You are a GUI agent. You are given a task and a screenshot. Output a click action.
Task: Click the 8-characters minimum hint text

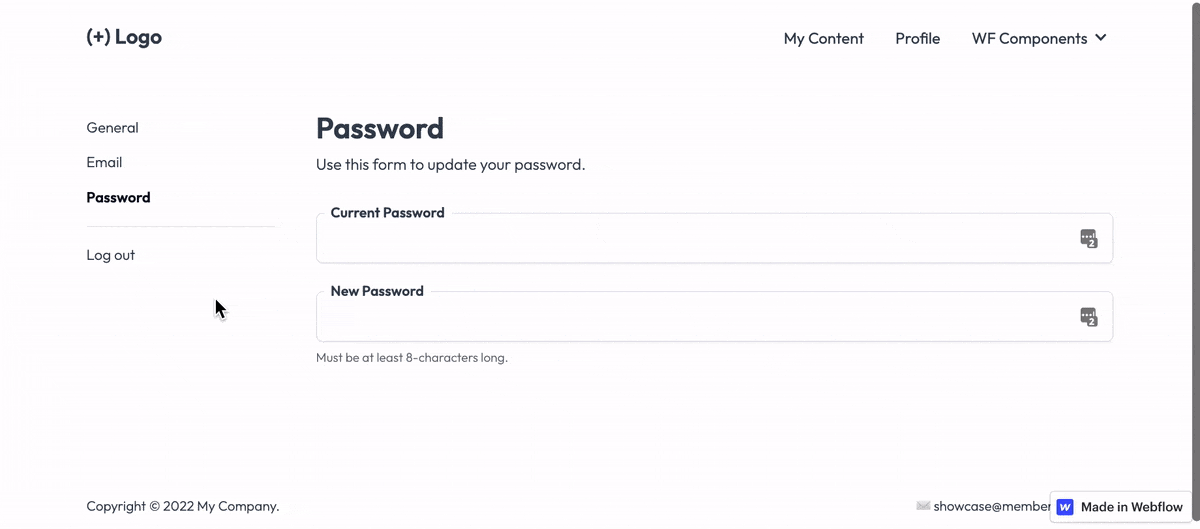(412, 357)
